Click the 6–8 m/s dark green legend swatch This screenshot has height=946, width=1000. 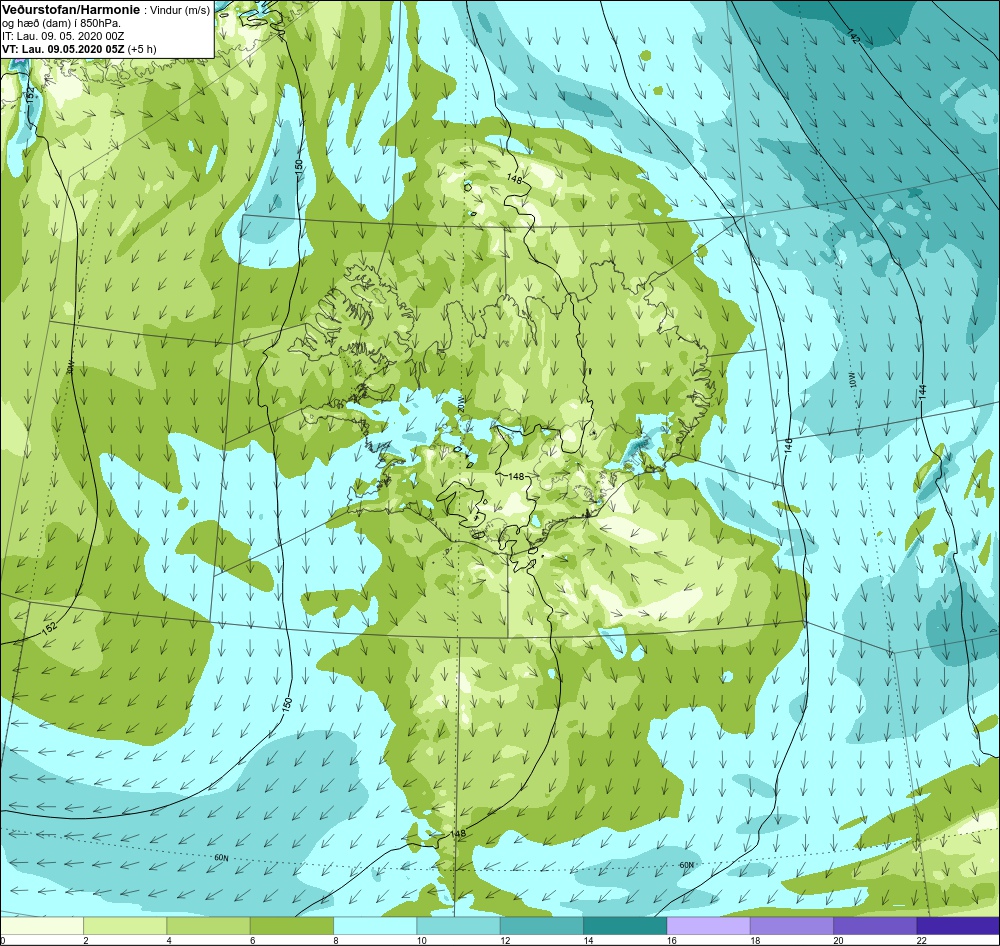(291, 925)
